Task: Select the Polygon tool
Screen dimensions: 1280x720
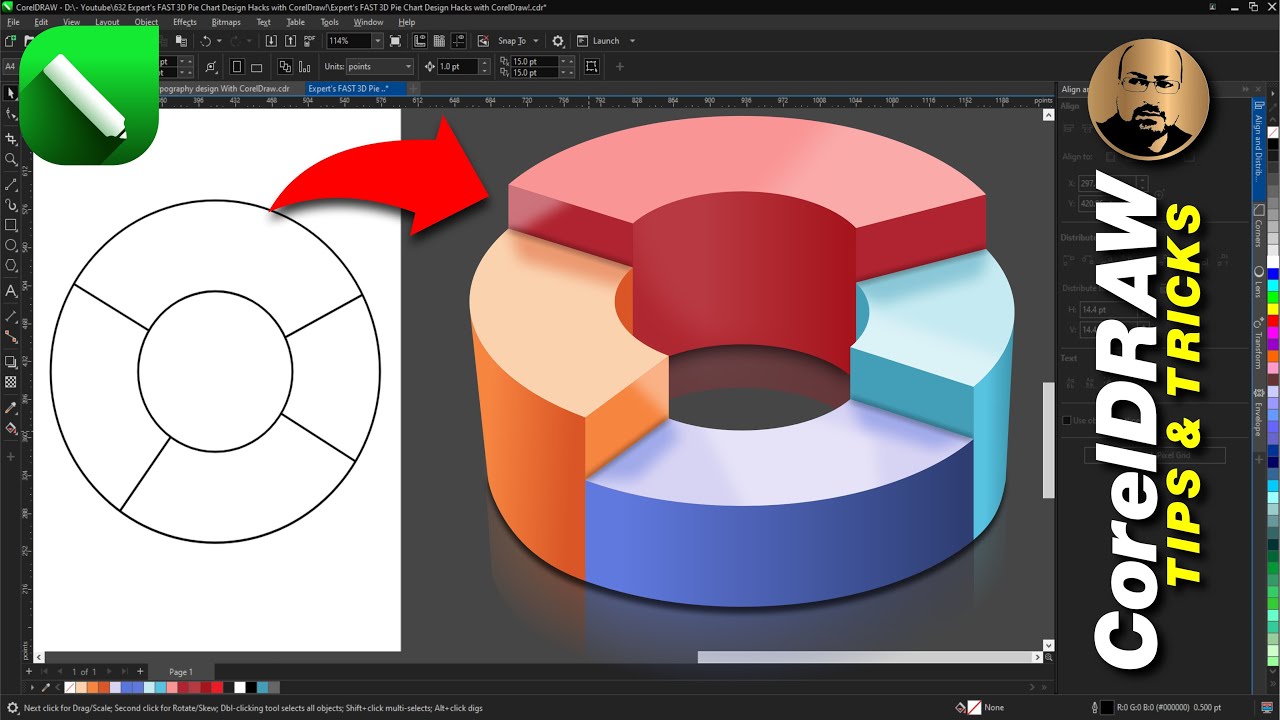Action: [11, 266]
